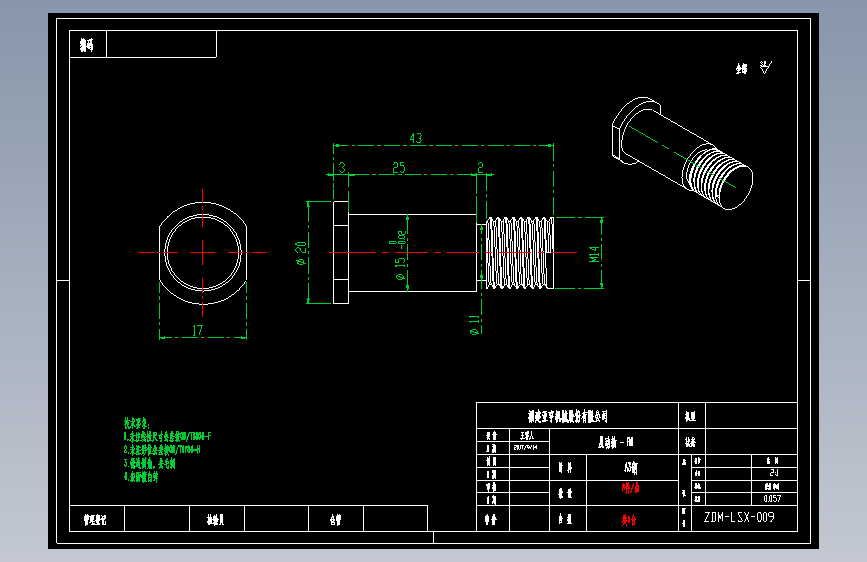Select the "25" shank length dimension

pos(399,168)
